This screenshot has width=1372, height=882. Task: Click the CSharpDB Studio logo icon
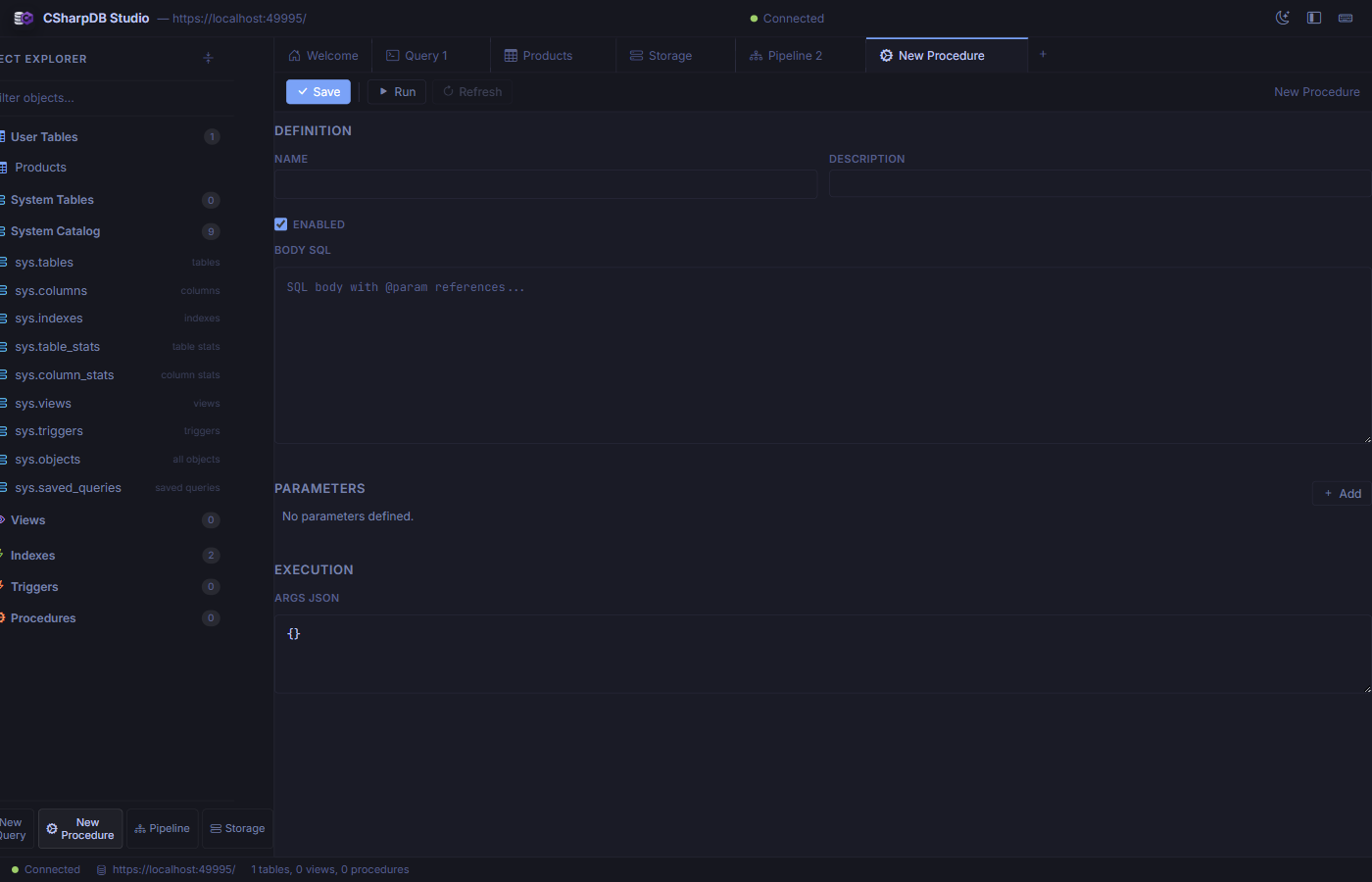click(x=22, y=18)
